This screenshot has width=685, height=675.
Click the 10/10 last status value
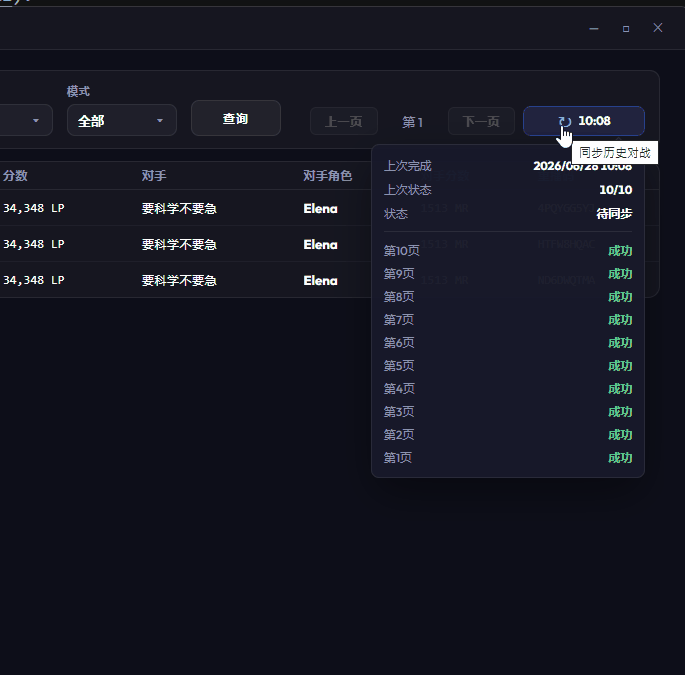pyautogui.click(x=616, y=190)
